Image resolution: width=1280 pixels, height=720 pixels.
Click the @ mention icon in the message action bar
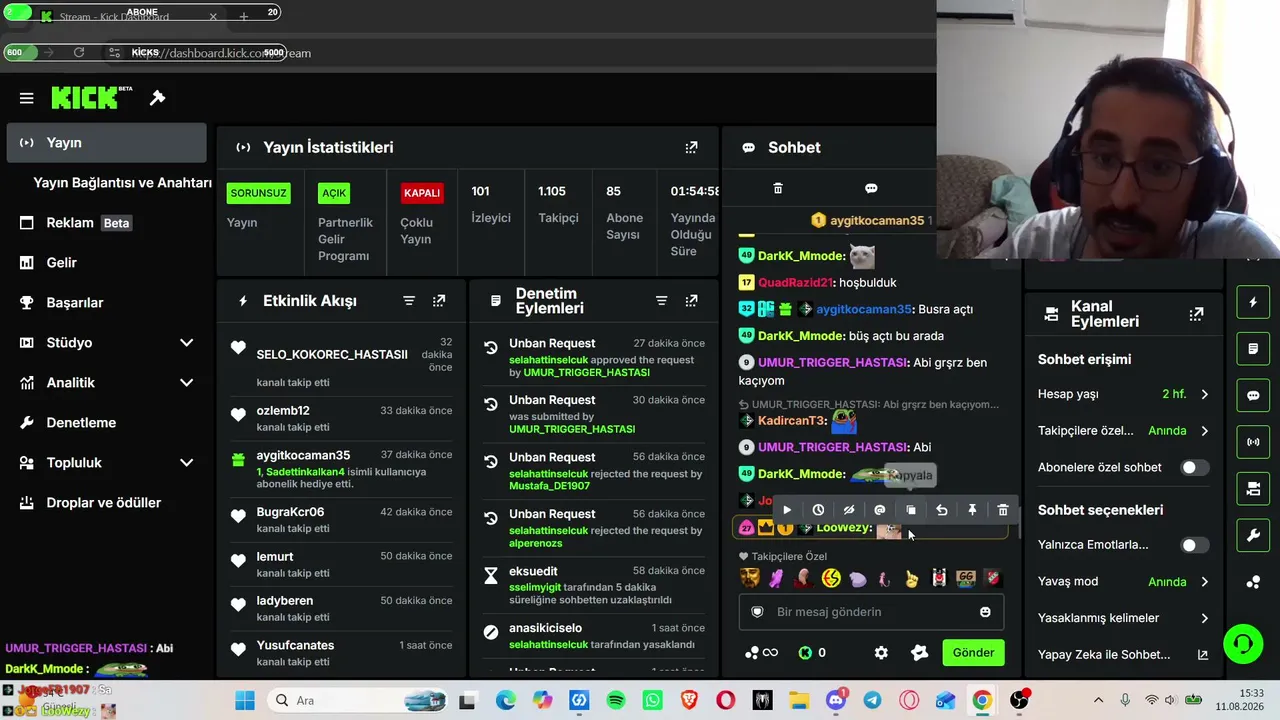[x=880, y=510]
